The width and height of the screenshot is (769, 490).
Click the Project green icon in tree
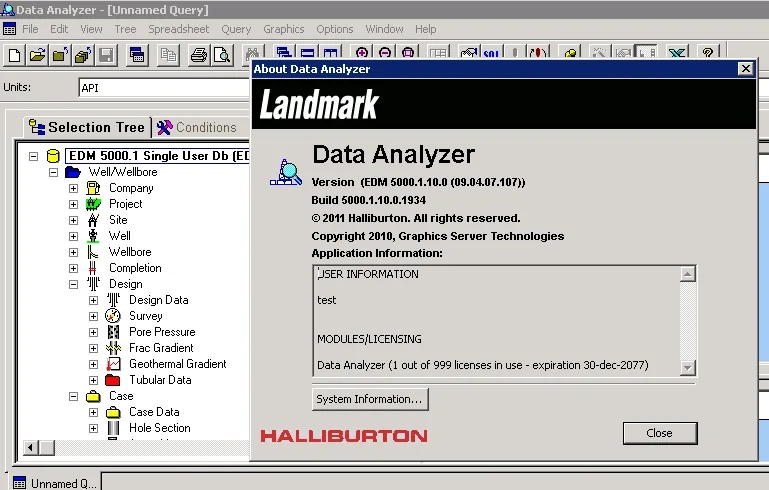pyautogui.click(x=93, y=204)
